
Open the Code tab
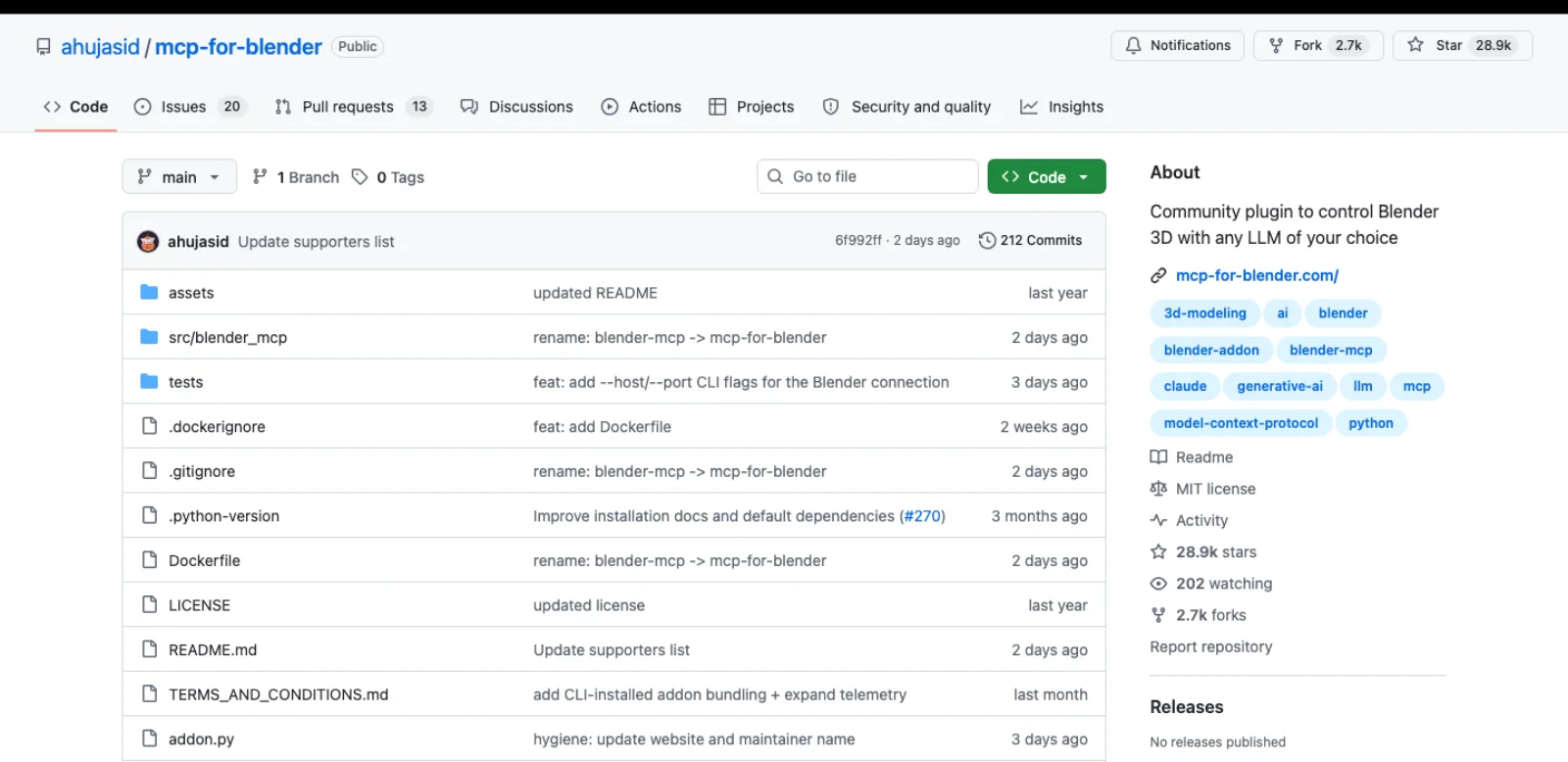point(75,107)
